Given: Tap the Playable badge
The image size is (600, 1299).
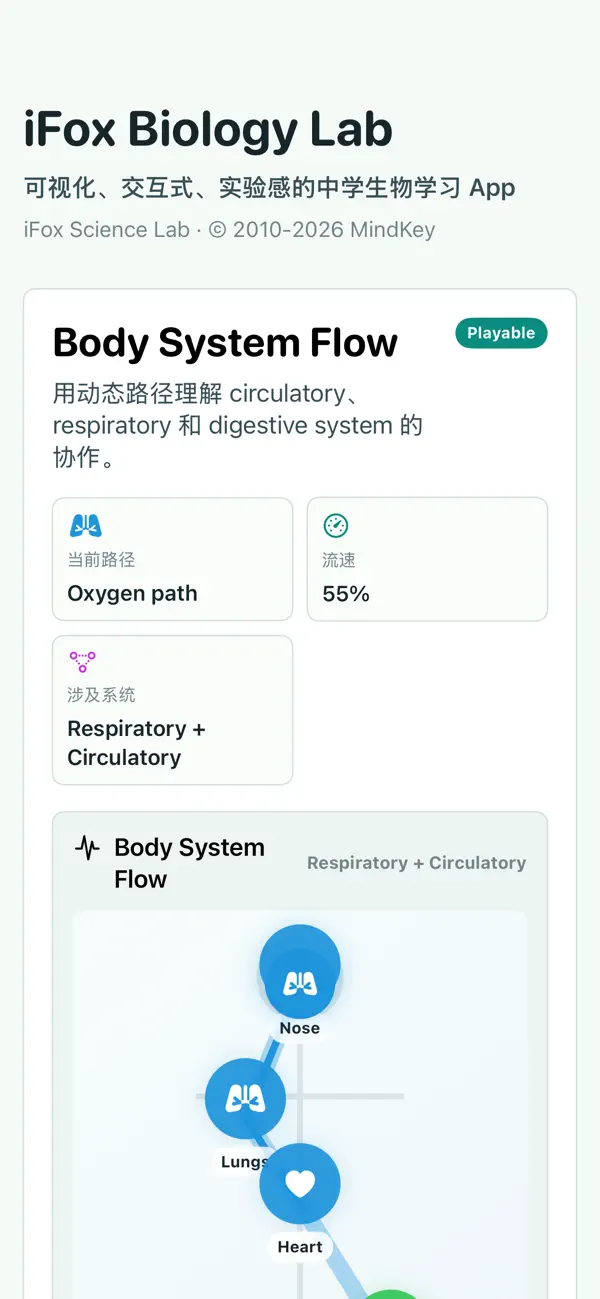Looking at the screenshot, I should click(x=501, y=333).
